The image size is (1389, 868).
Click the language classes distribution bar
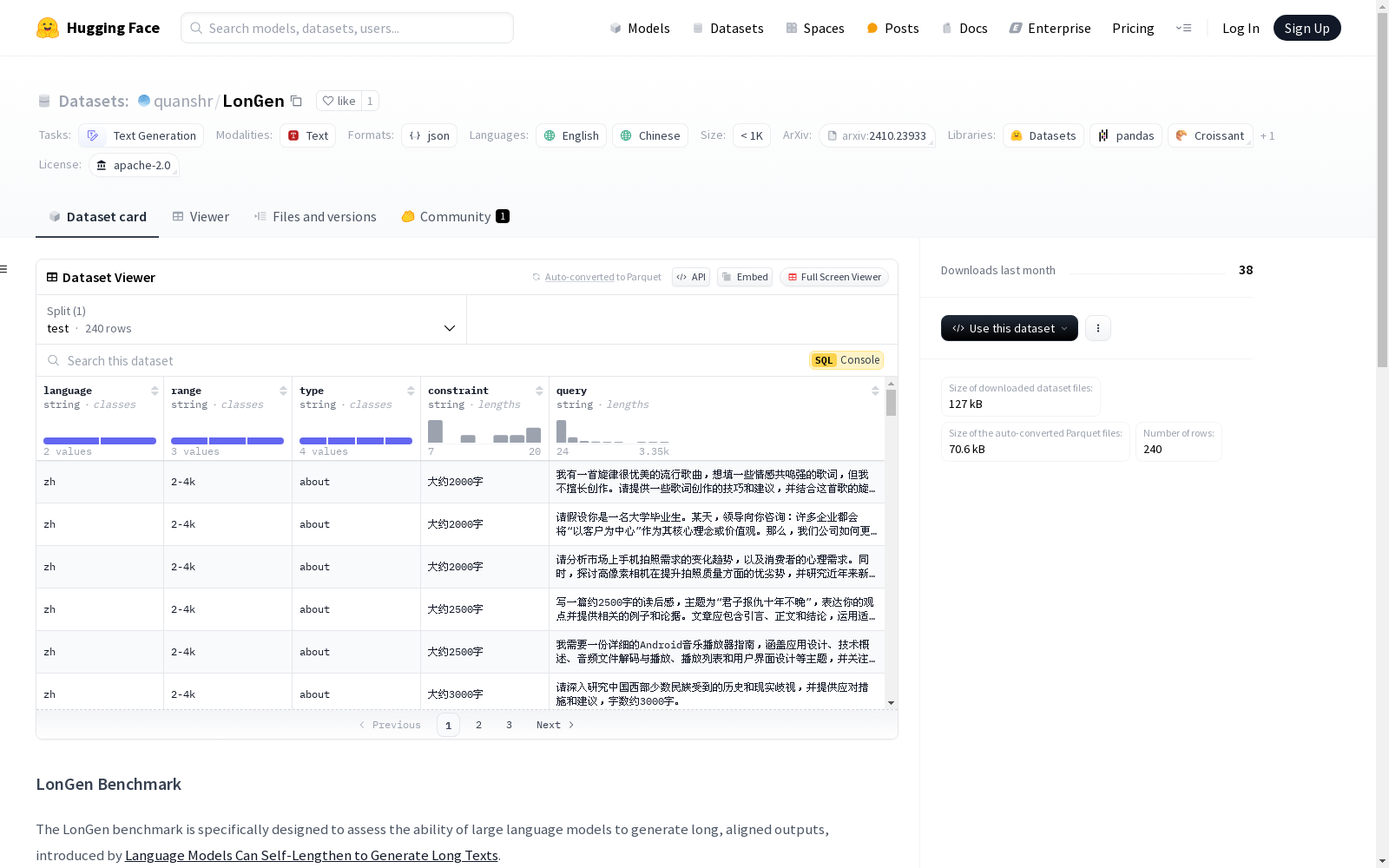(x=100, y=441)
